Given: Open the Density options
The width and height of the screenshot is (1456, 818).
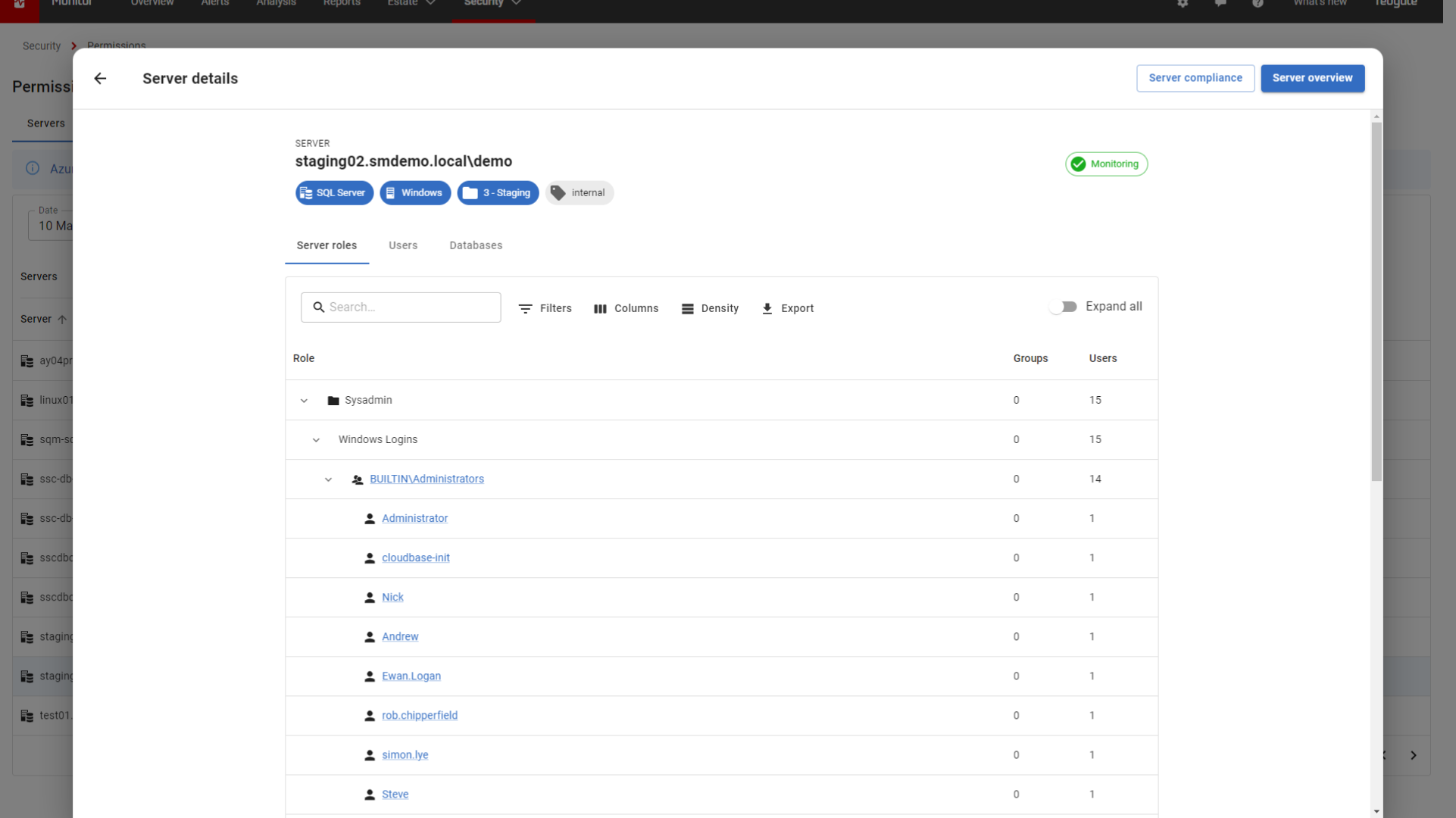Looking at the screenshot, I should point(711,308).
